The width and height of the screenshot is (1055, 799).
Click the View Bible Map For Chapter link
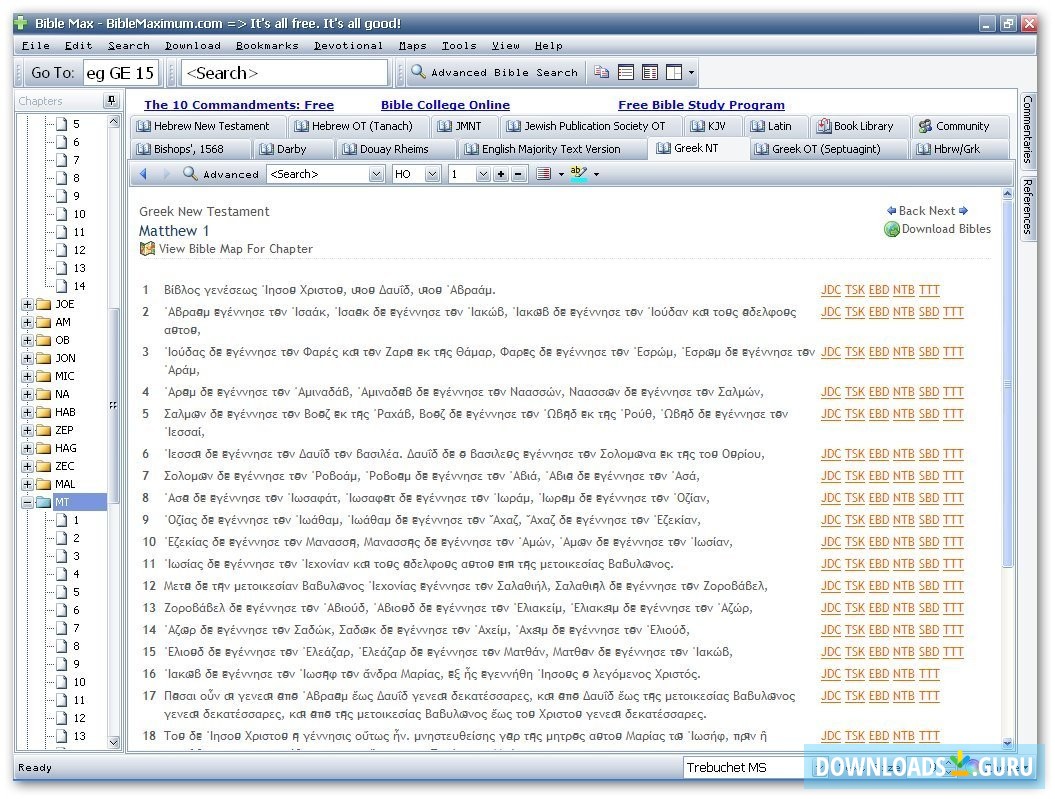tap(235, 249)
